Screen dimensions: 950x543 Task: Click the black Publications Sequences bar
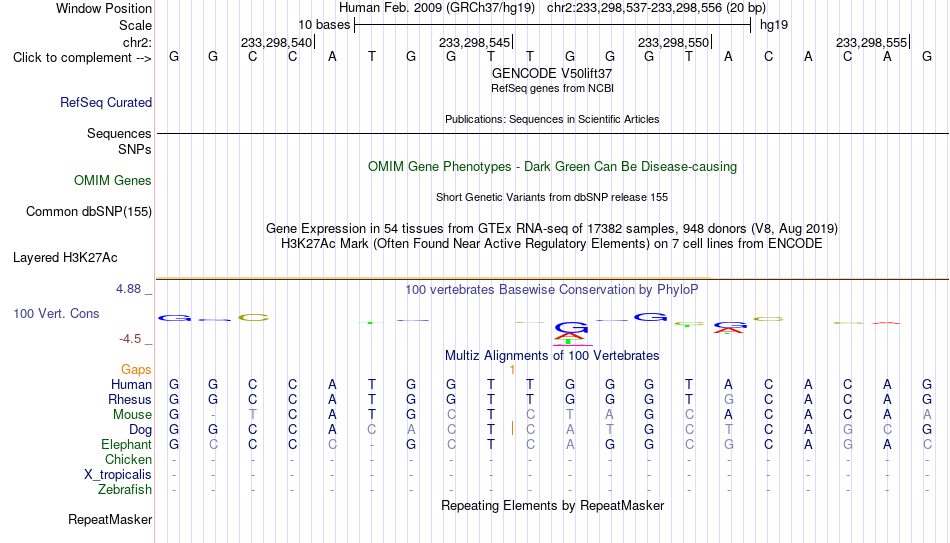[x=553, y=133]
